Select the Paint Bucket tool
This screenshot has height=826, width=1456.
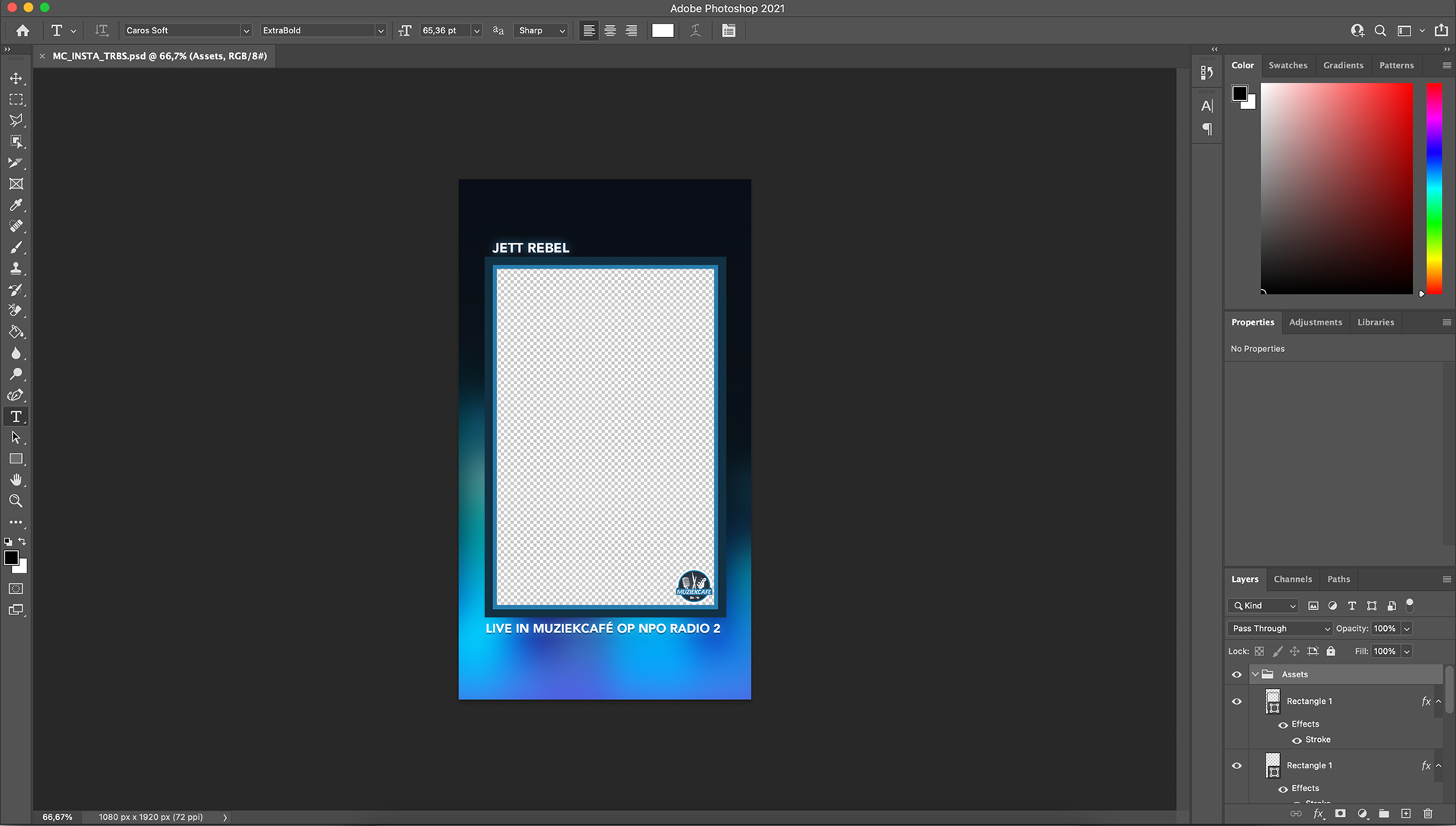[16, 332]
